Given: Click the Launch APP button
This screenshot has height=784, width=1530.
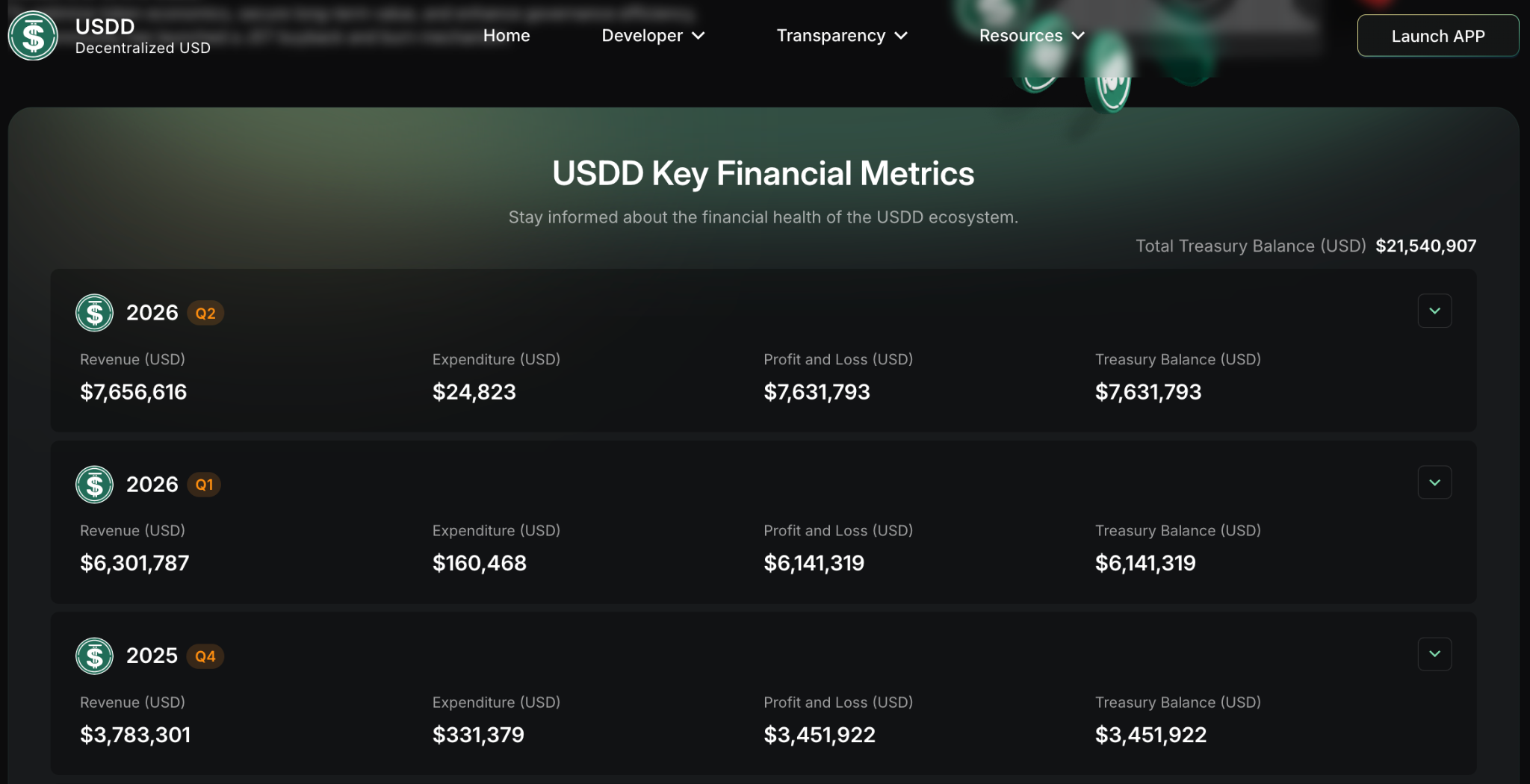Looking at the screenshot, I should click(1437, 36).
